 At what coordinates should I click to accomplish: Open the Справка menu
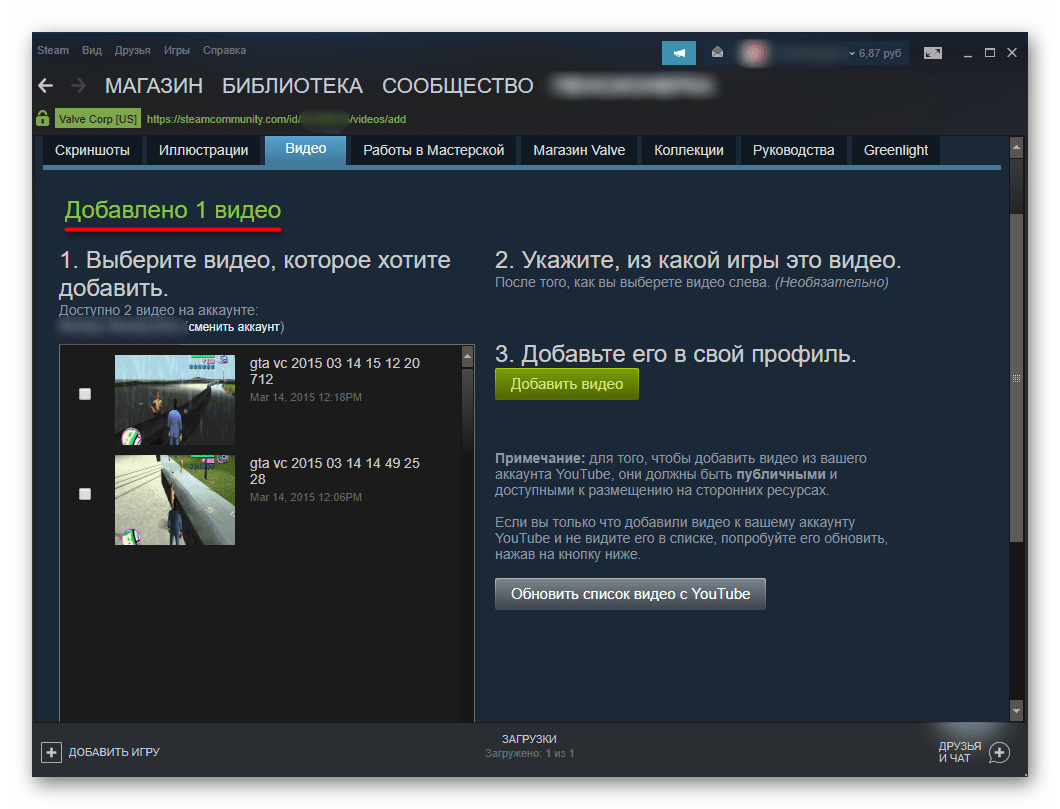(x=224, y=50)
